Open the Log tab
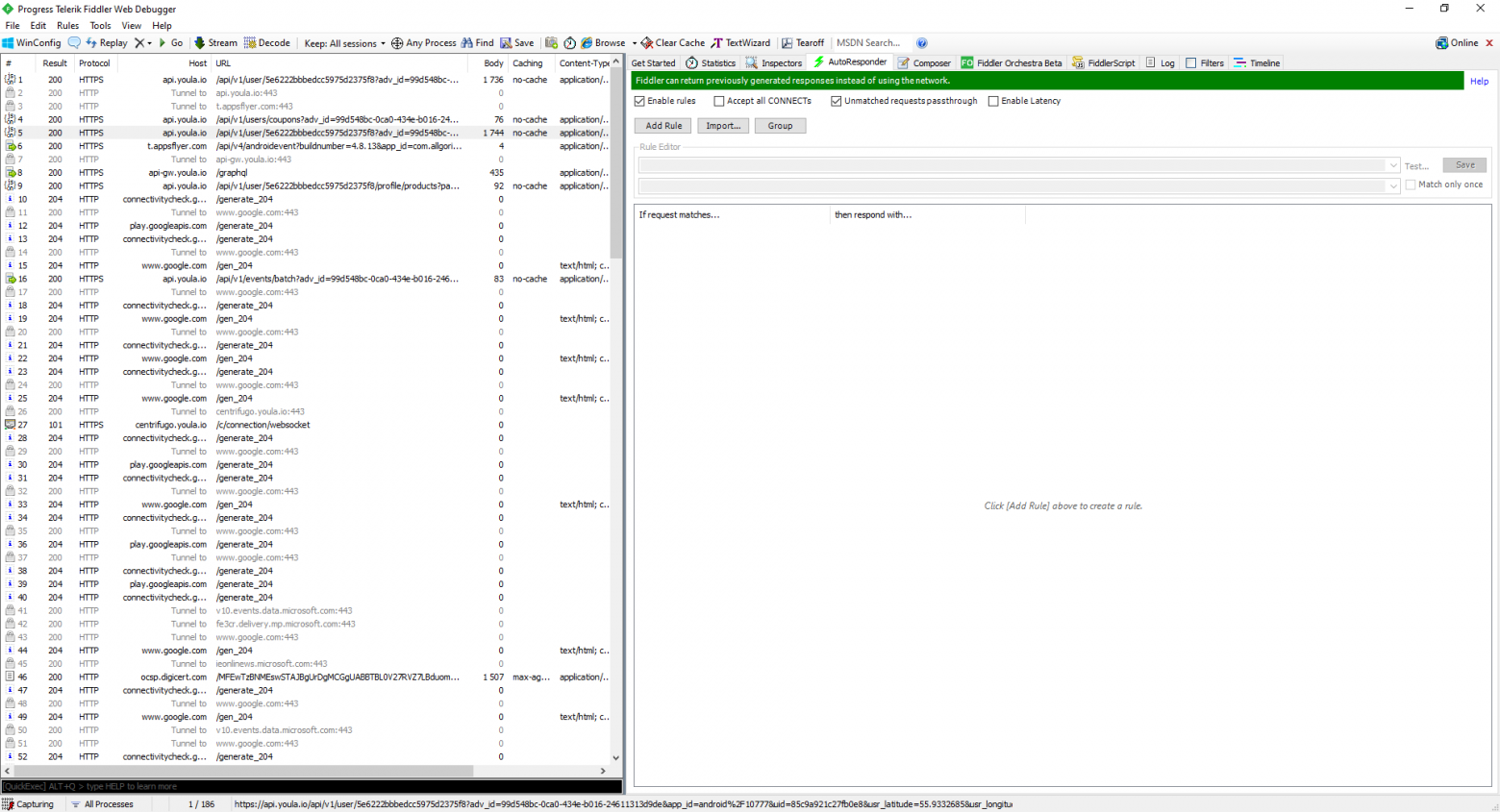 pos(1160,63)
